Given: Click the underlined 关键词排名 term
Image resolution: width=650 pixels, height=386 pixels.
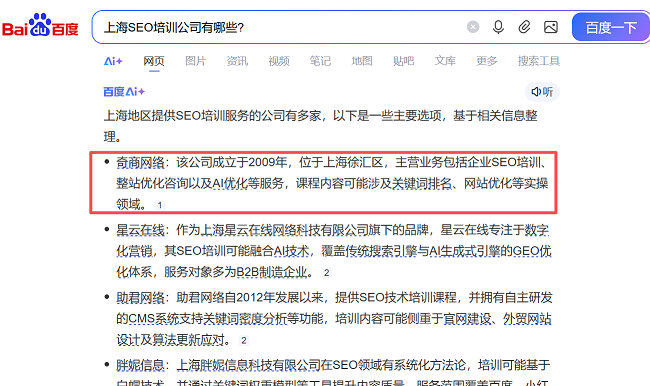Looking at the screenshot, I should pos(421,183).
